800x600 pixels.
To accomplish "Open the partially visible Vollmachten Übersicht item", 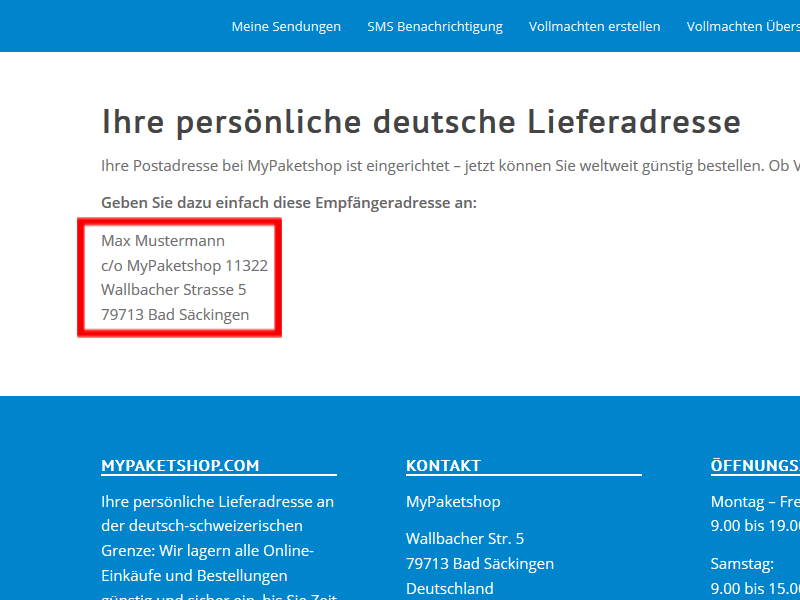I will 742,27.
